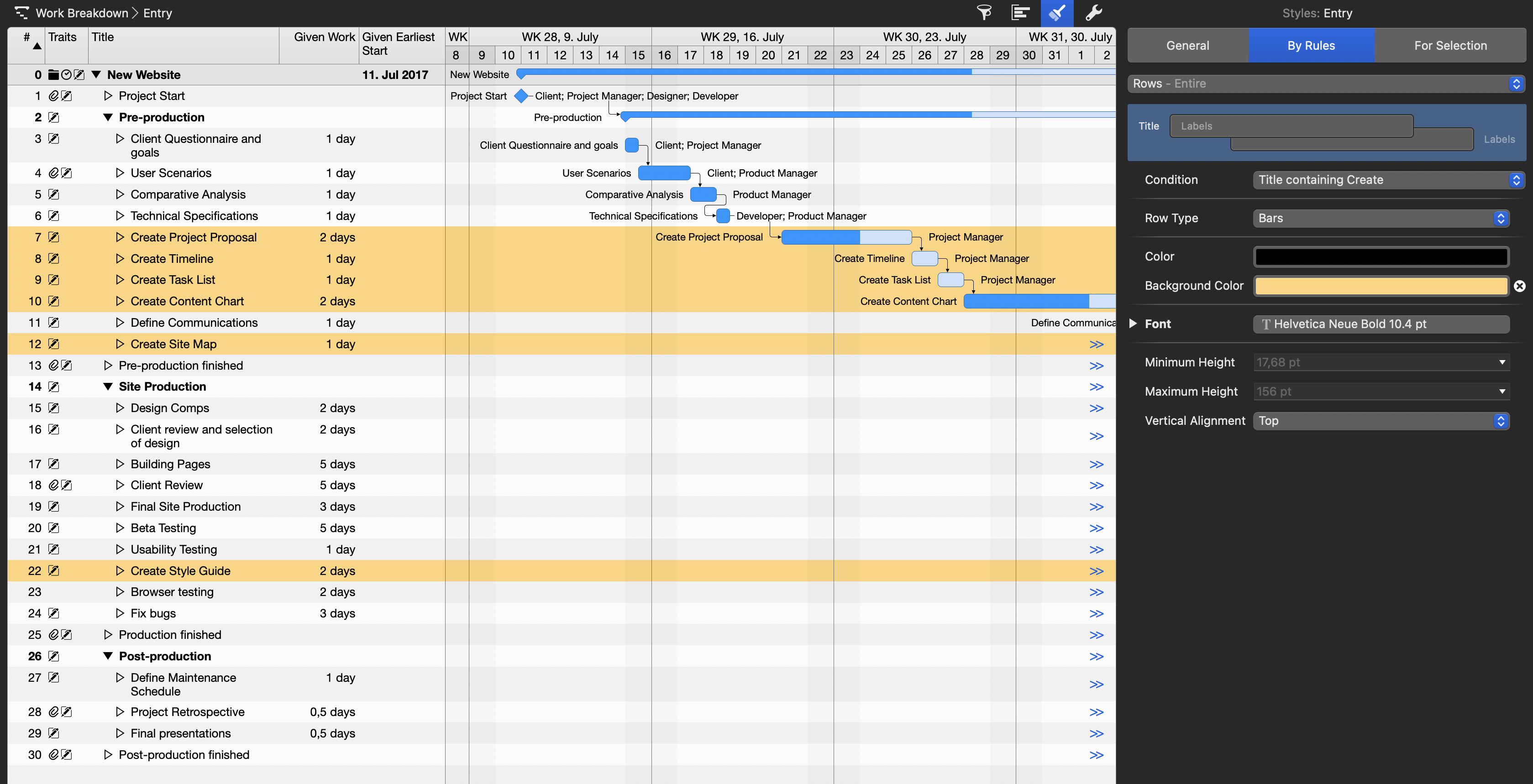
Task: Click attachment icon on Production finished row
Action: point(53,635)
